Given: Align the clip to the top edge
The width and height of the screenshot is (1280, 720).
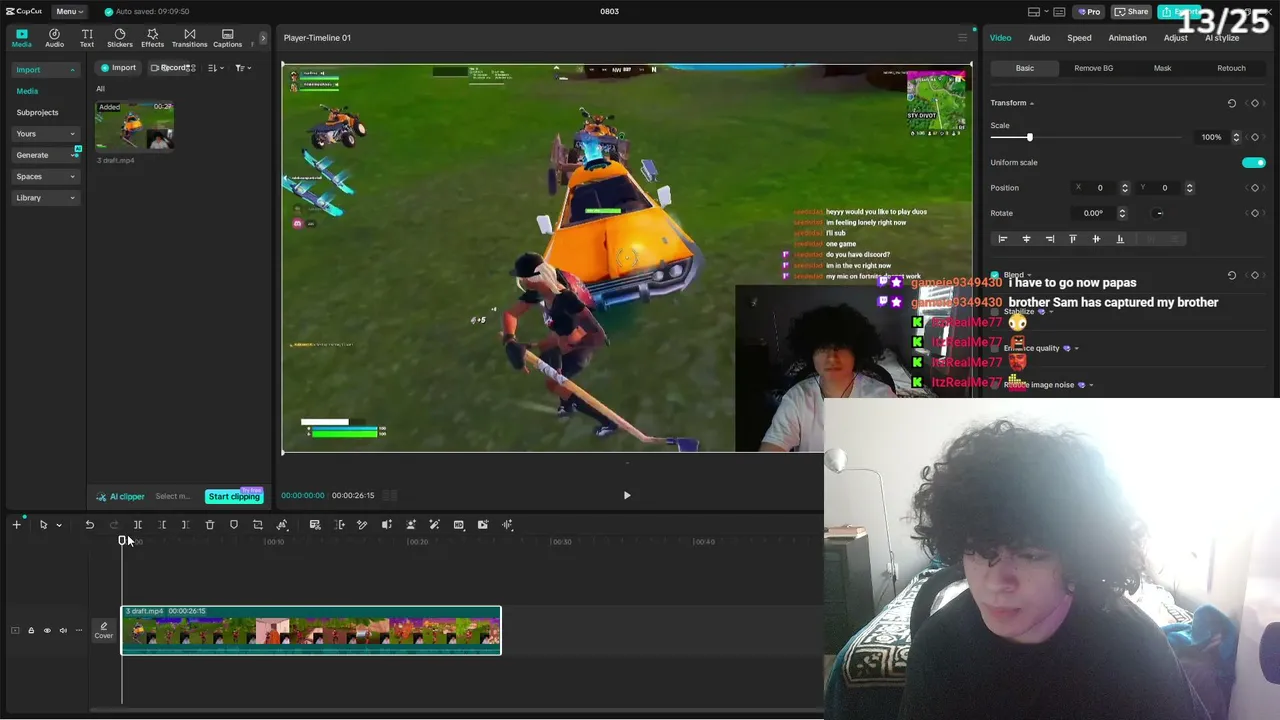Looking at the screenshot, I should pos(1073,239).
